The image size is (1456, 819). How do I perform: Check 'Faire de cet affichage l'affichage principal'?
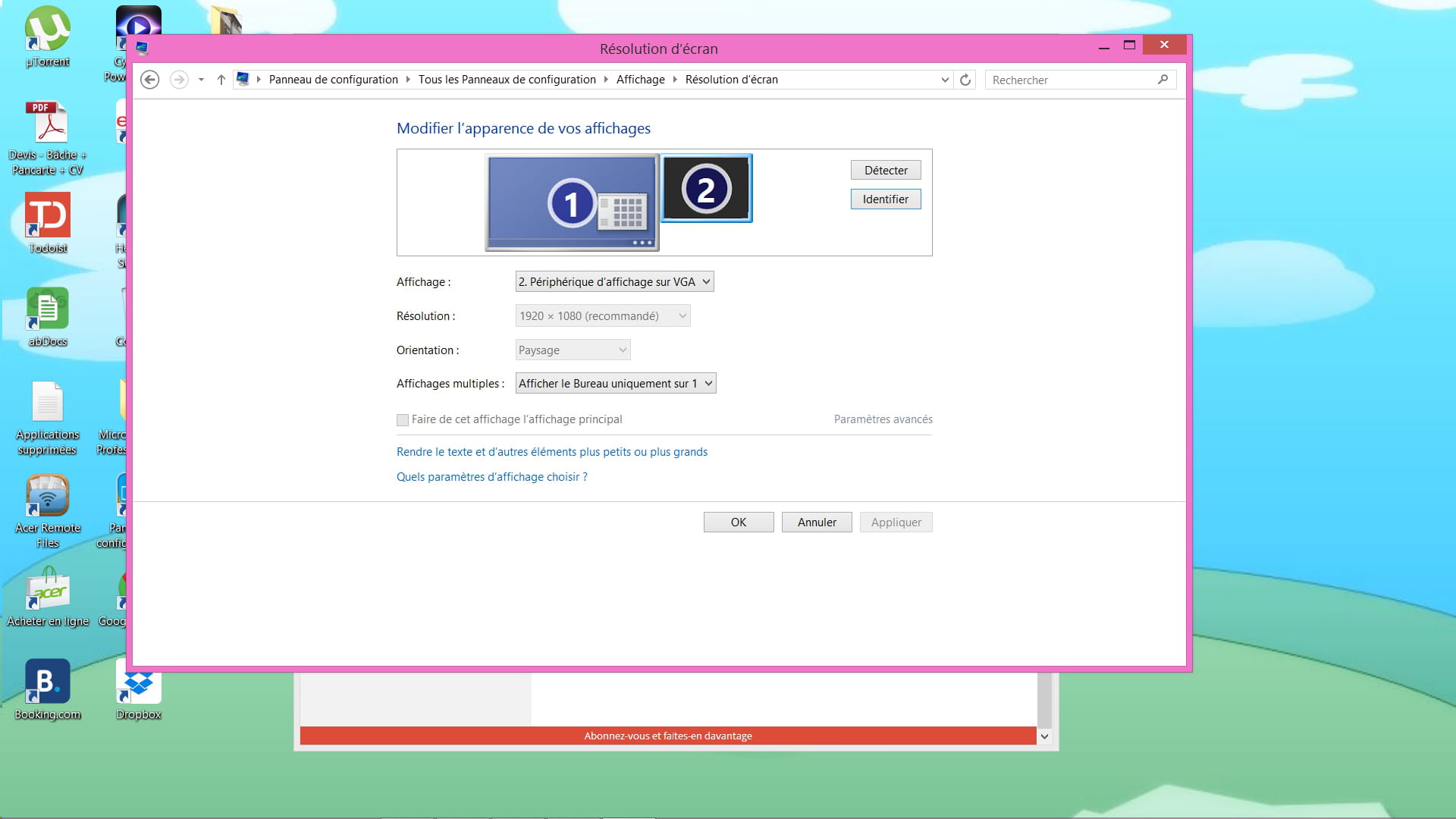click(403, 420)
